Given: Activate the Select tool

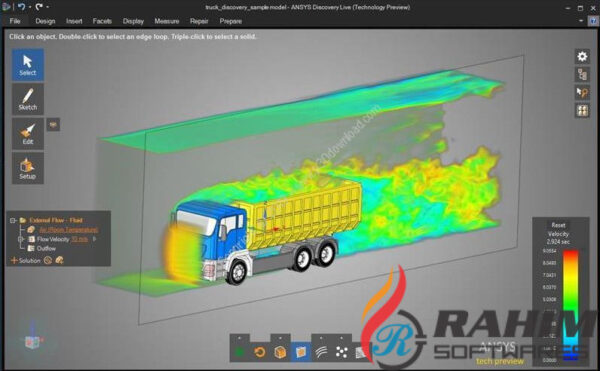Looking at the screenshot, I should 28,64.
